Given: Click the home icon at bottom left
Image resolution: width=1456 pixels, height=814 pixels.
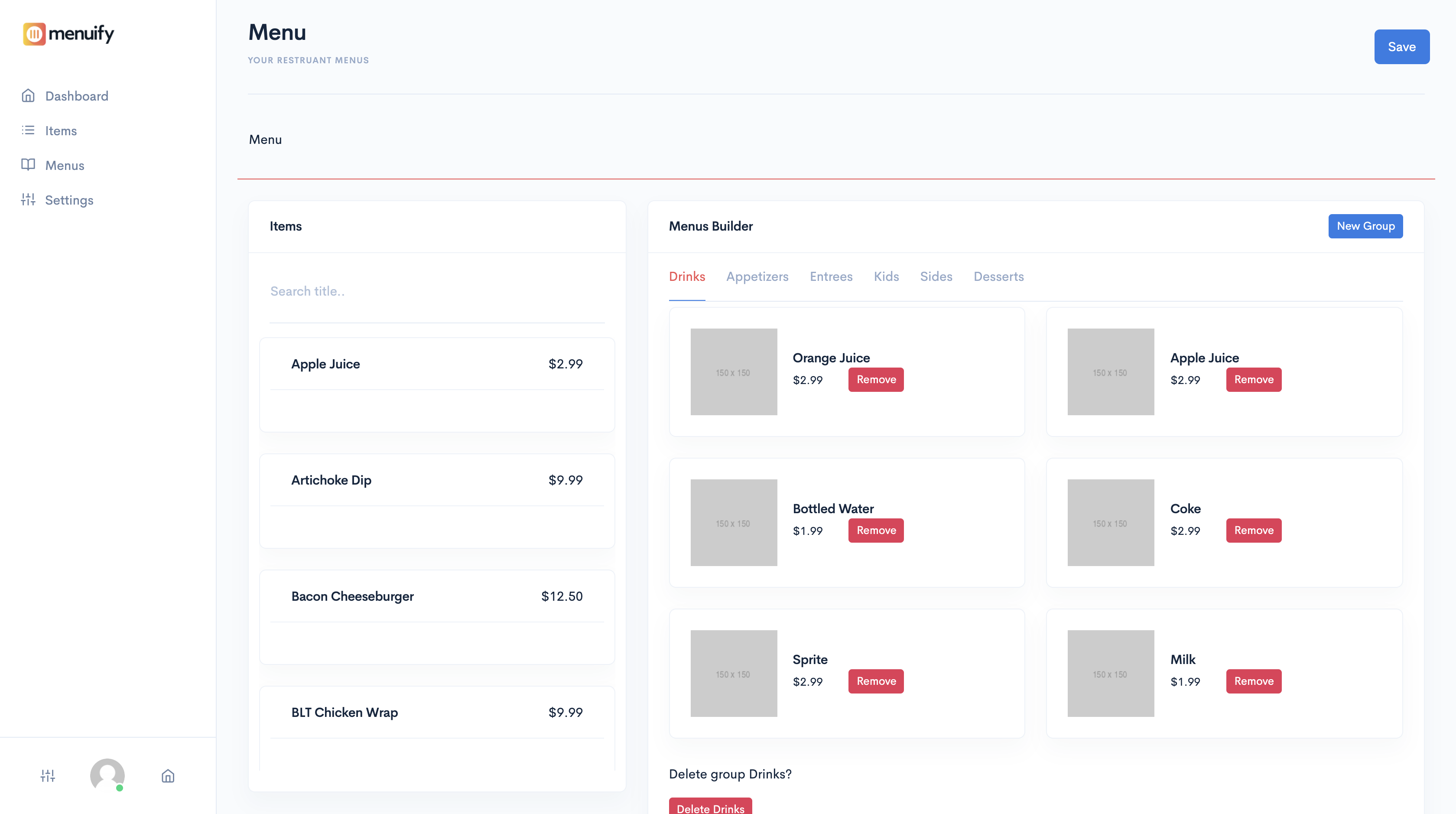Looking at the screenshot, I should pyautogui.click(x=167, y=776).
